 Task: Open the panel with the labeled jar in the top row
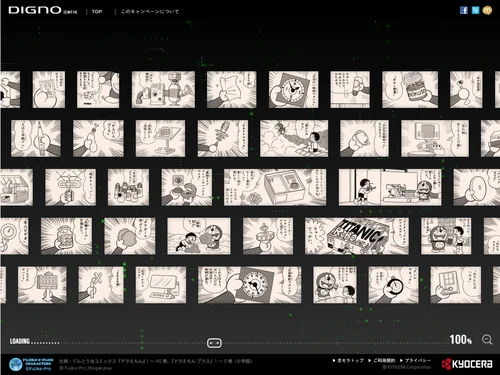pos(410,90)
